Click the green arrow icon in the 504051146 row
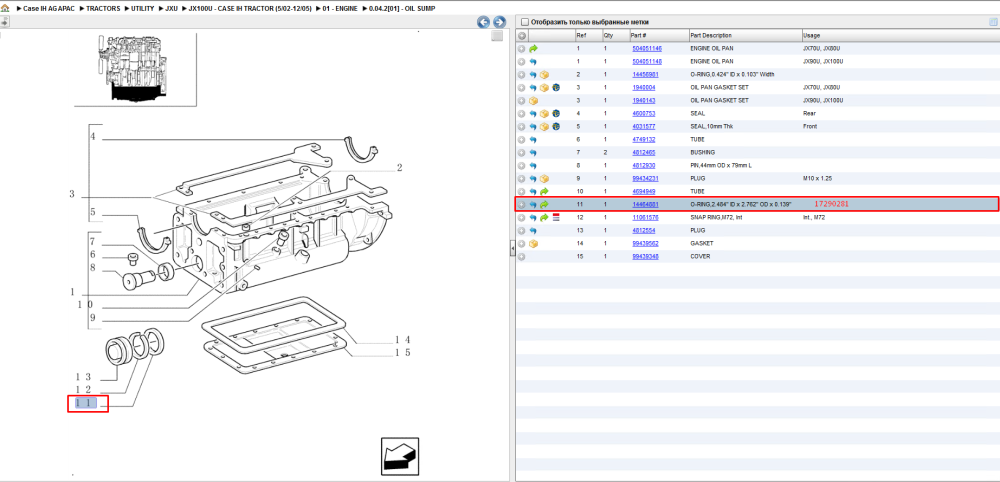1000x482 pixels. click(534, 48)
